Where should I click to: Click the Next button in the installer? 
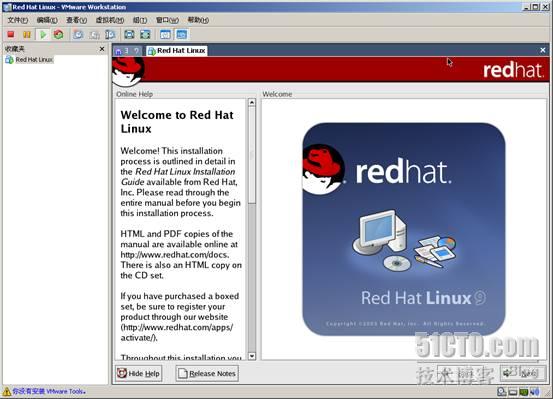coord(523,373)
